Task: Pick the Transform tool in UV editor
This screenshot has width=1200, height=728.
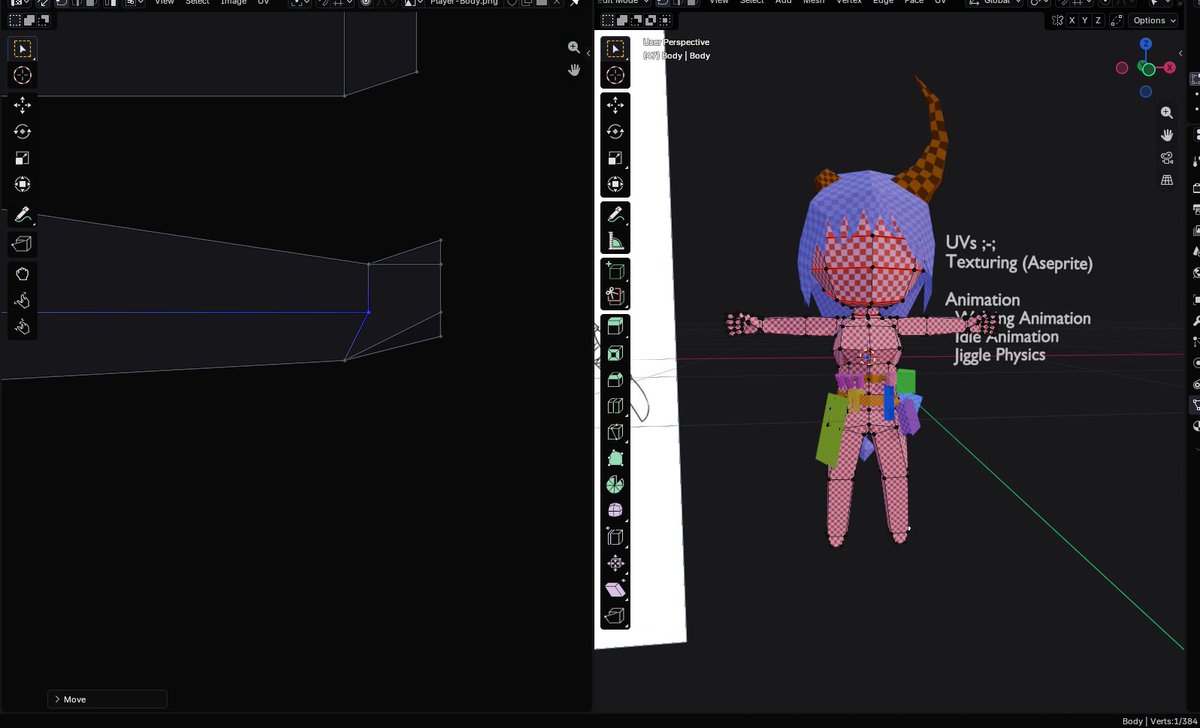Action: [22, 184]
